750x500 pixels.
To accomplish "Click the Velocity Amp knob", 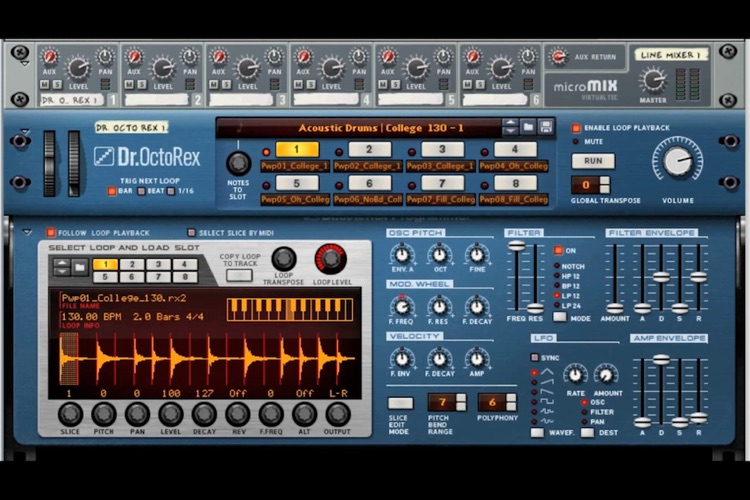I will pyautogui.click(x=476, y=358).
